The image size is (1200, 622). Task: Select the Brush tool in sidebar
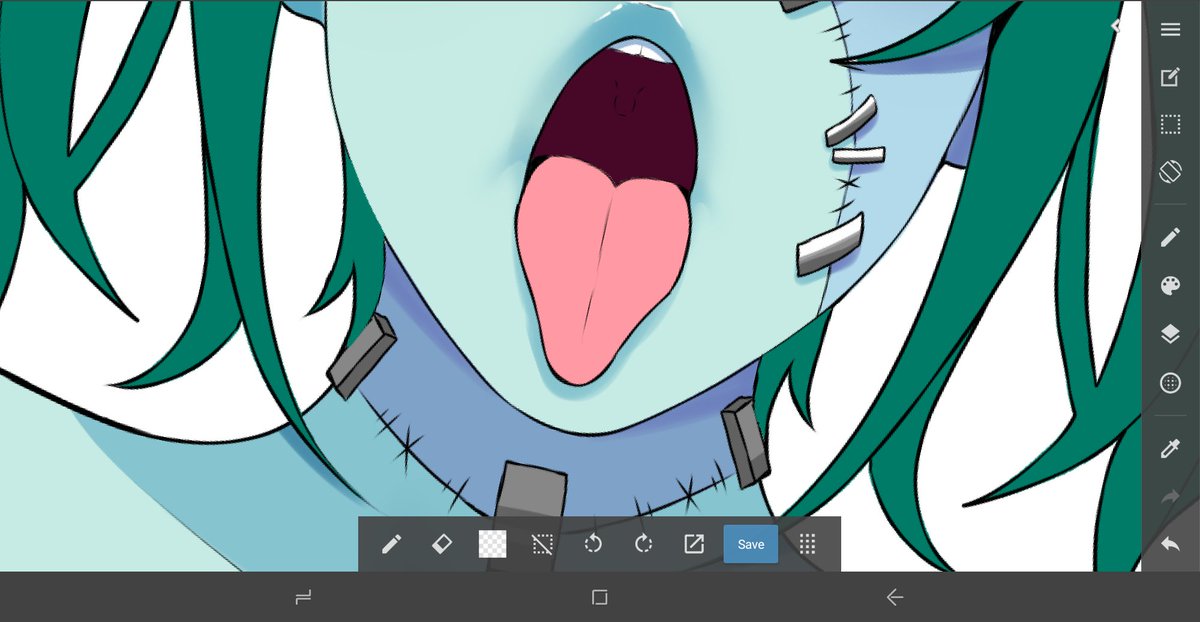click(x=1169, y=236)
